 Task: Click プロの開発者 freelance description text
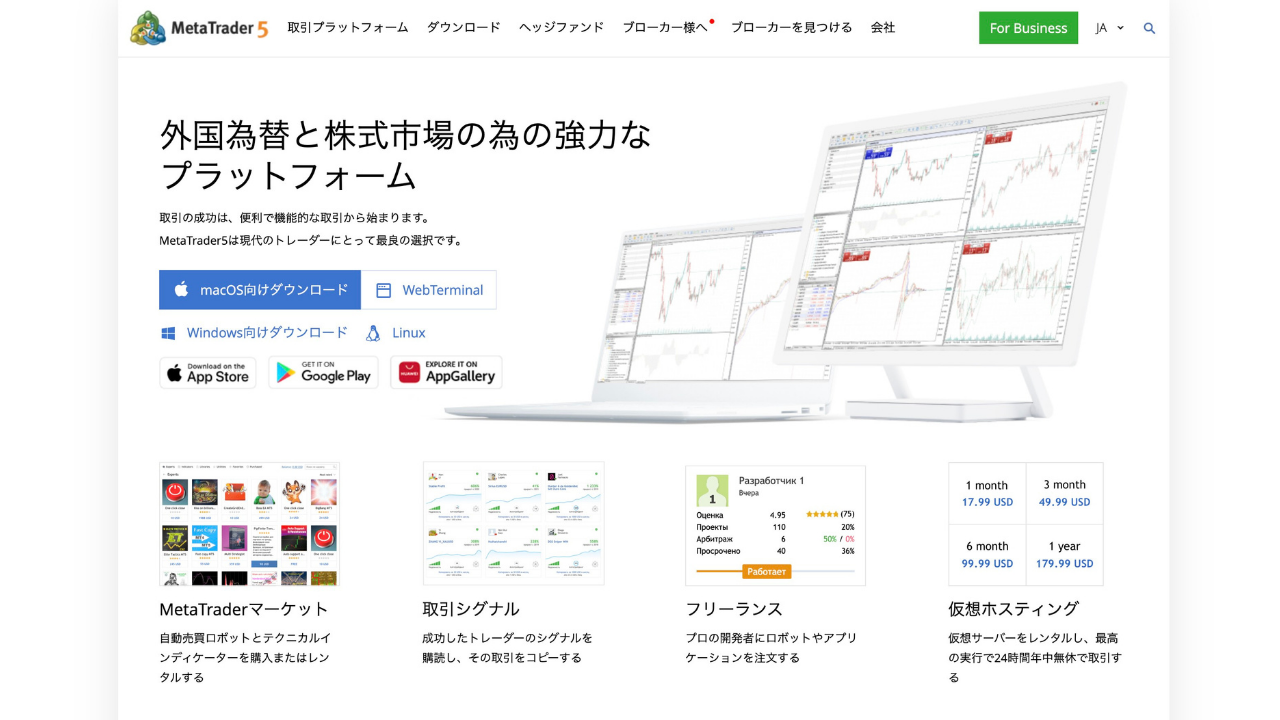[771, 648]
